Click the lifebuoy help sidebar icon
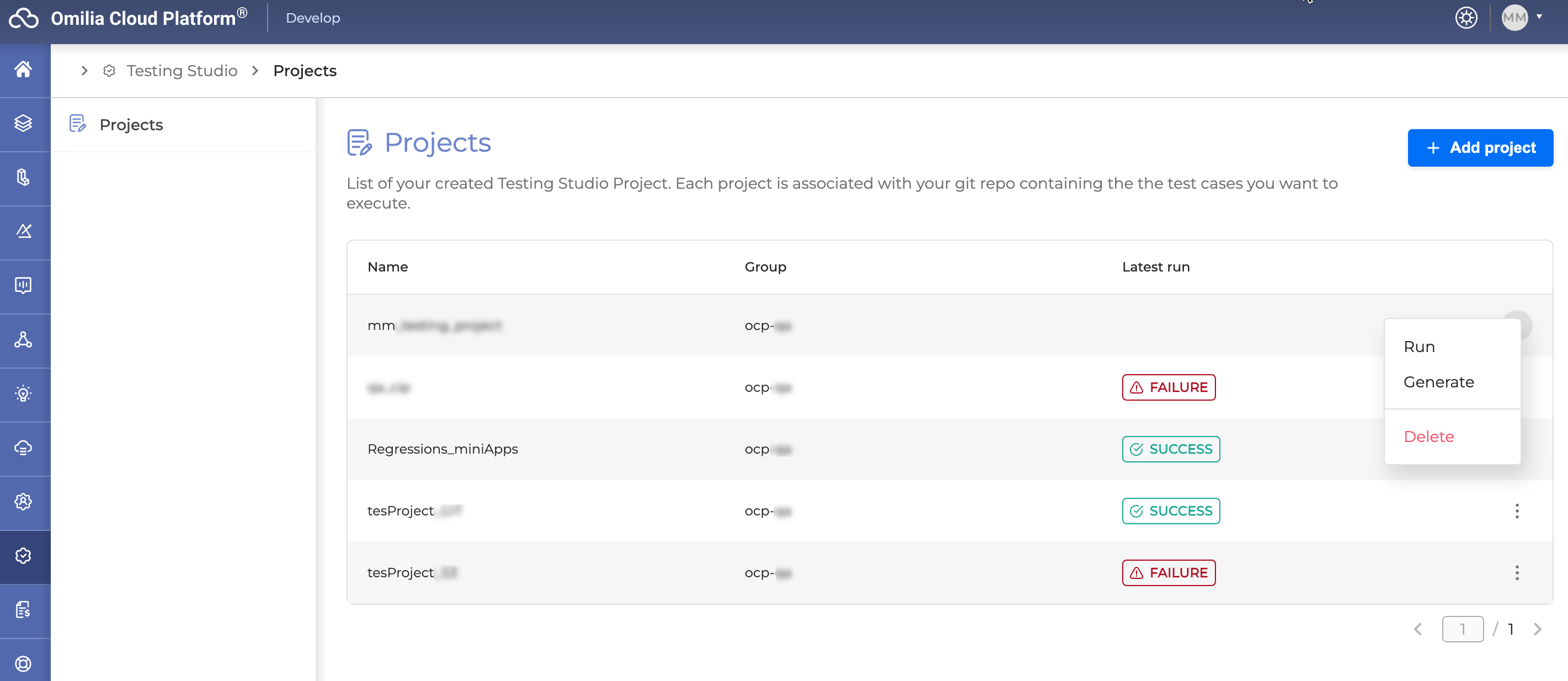Screen dimensions: 1568x681 (23, 663)
